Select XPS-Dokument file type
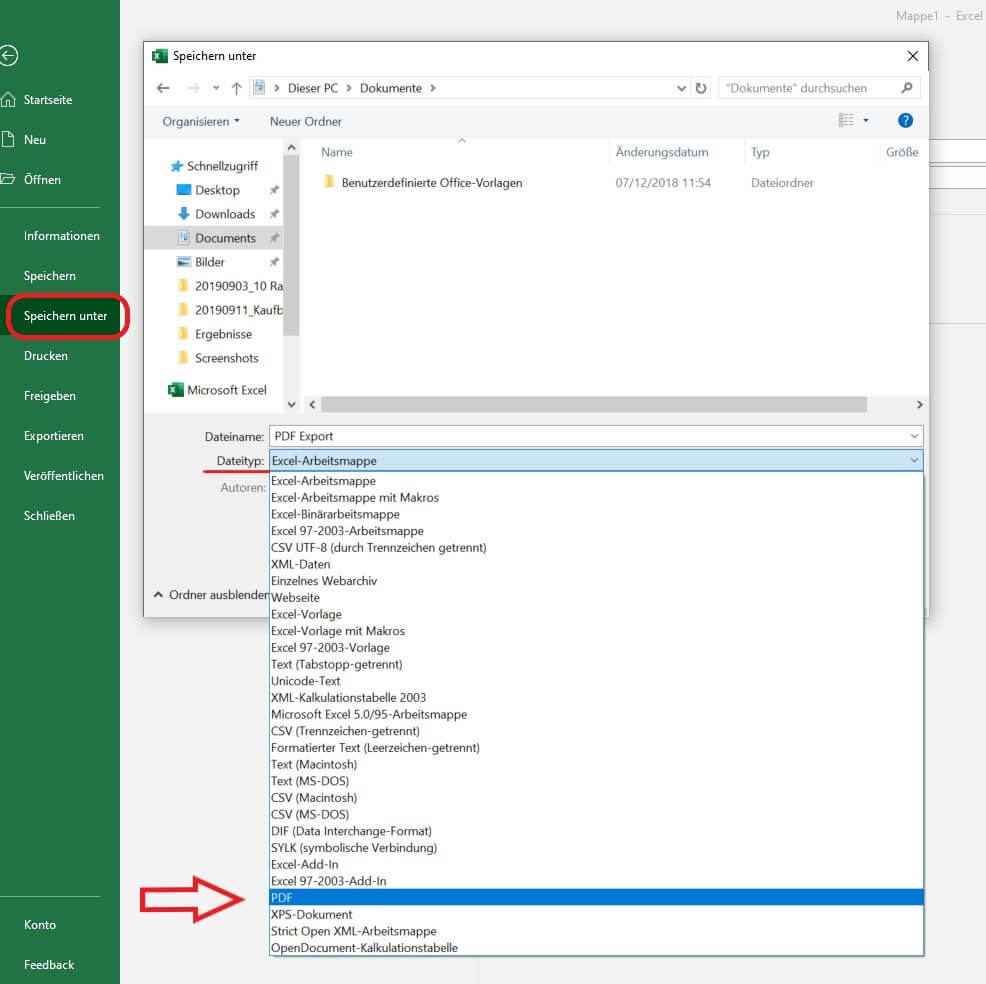This screenshot has width=986, height=984. point(596,914)
